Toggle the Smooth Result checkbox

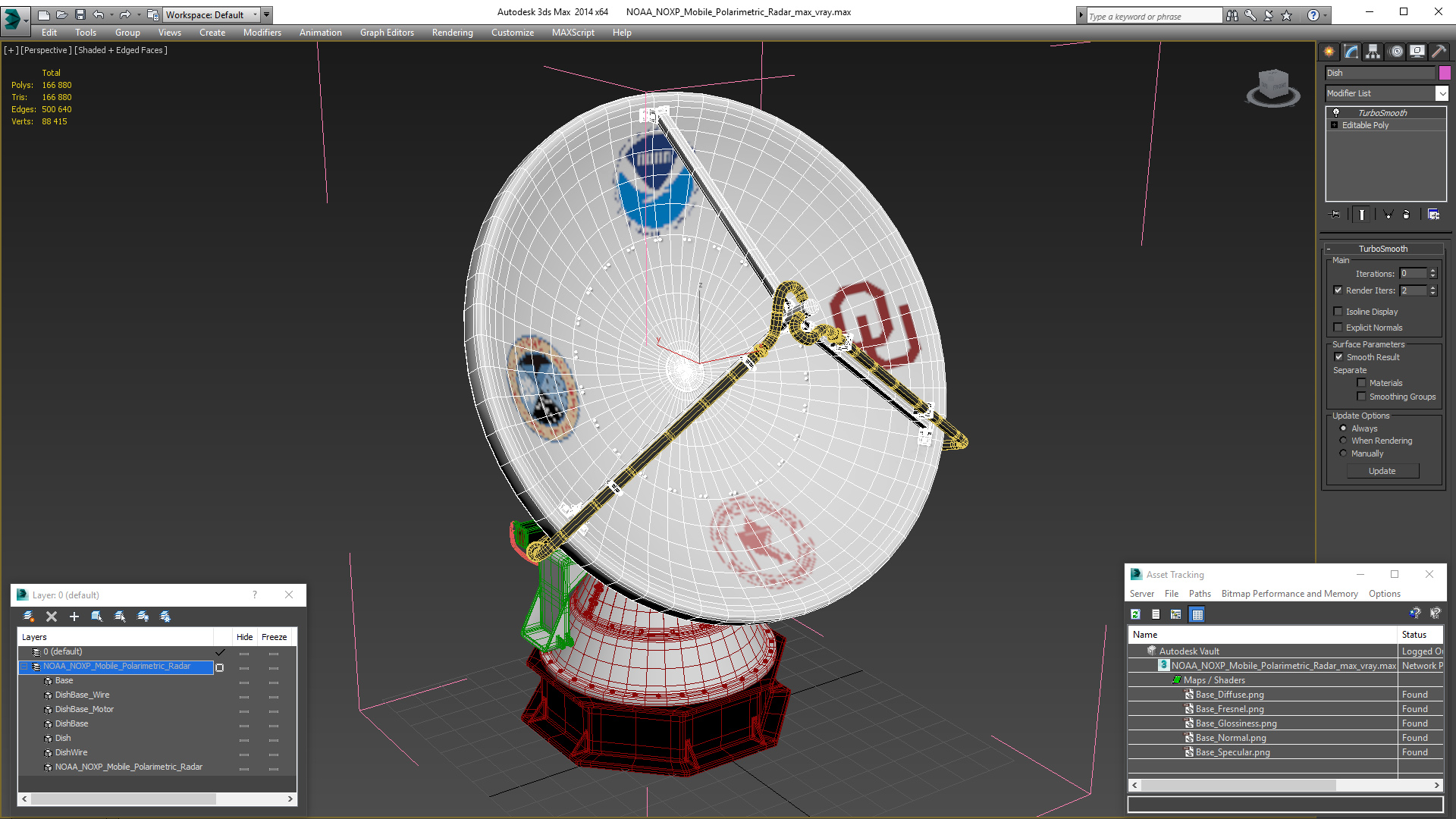(x=1338, y=357)
